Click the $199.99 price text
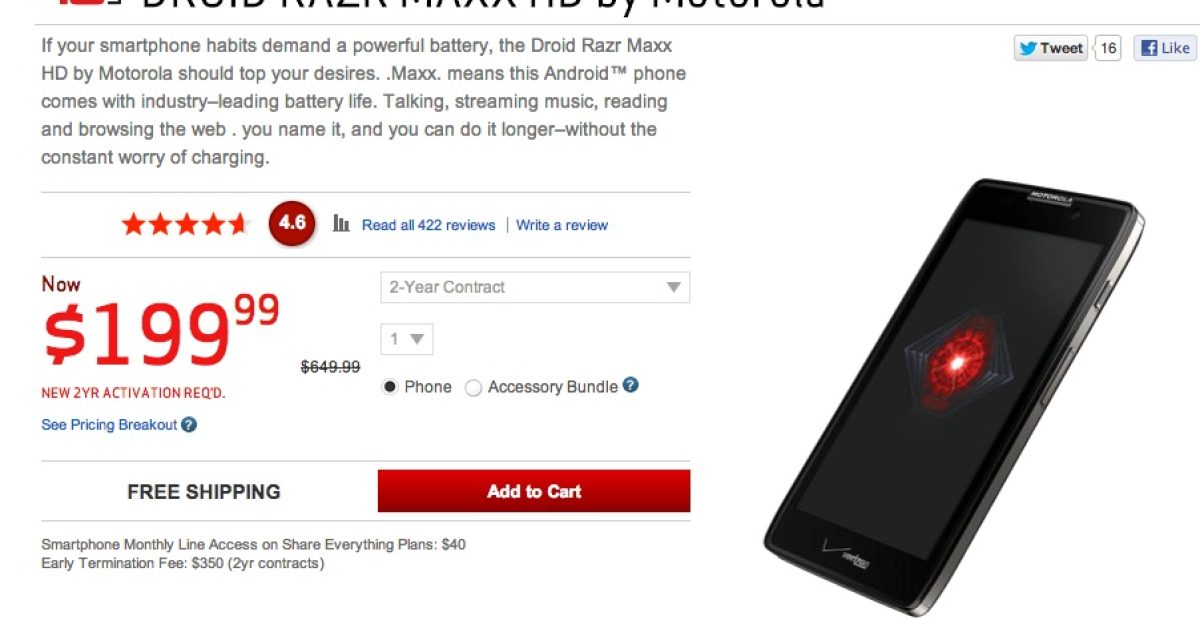The image size is (1200, 628). click(x=161, y=331)
